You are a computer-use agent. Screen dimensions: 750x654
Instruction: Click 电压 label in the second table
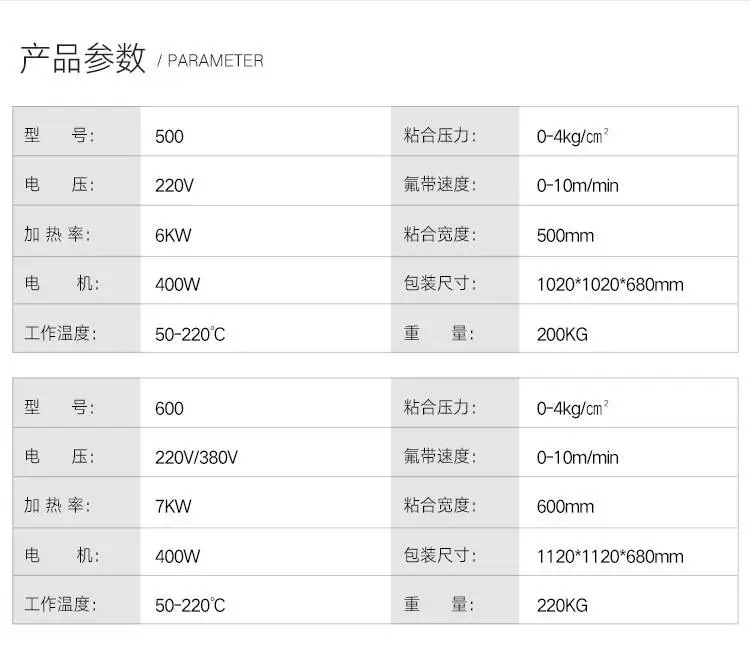[x=59, y=456]
